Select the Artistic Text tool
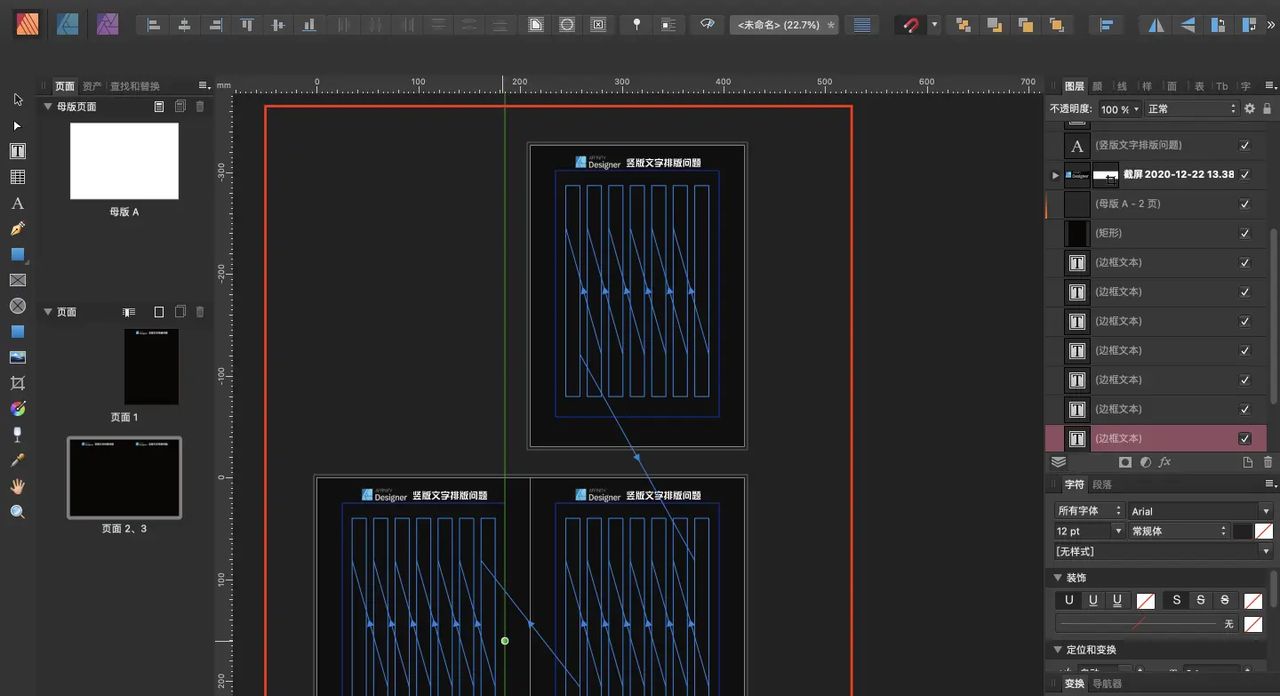Viewport: 1280px width, 696px height. 16,202
